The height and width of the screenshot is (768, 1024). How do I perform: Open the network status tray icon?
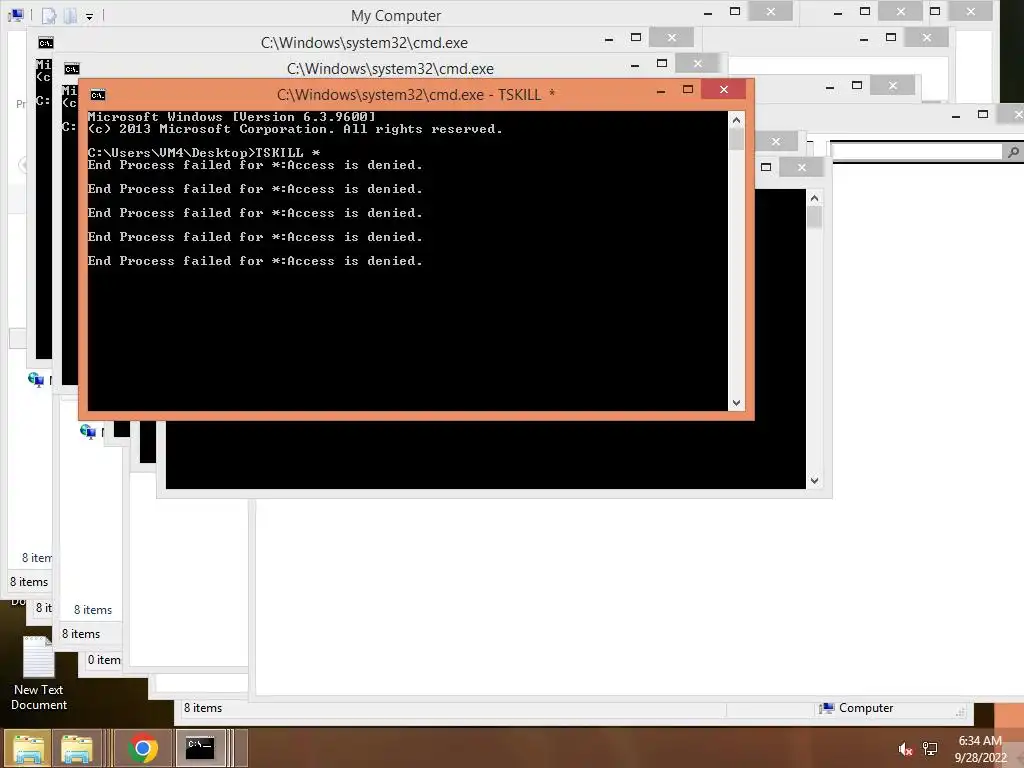pos(930,749)
